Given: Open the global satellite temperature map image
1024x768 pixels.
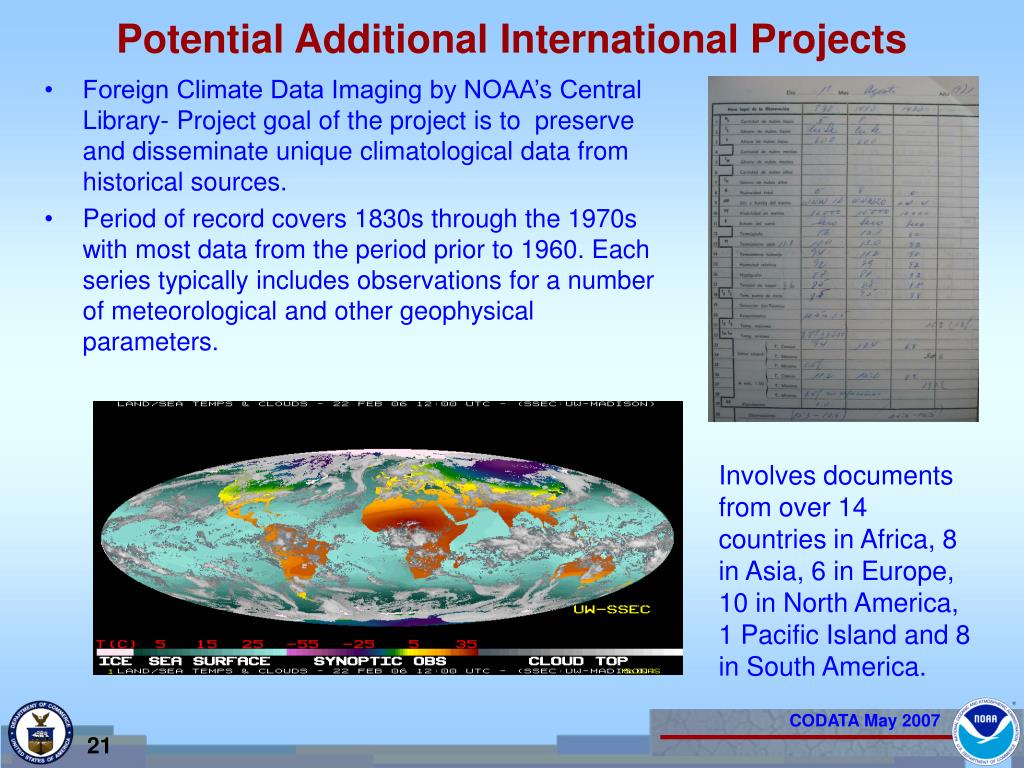Looking at the screenshot, I should pyautogui.click(x=388, y=538).
